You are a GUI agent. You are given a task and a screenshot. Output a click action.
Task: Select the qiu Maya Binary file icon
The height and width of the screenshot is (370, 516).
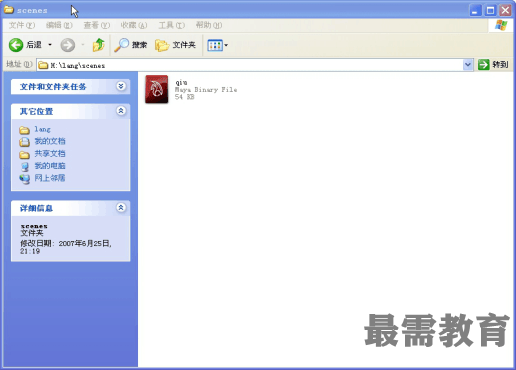pos(157,89)
